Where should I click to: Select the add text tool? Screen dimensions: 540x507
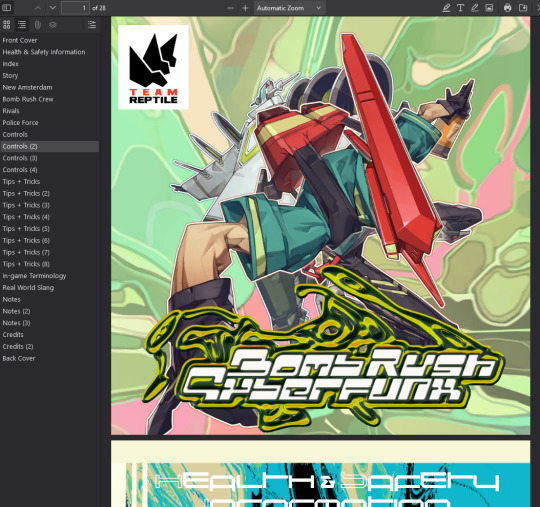pos(460,8)
